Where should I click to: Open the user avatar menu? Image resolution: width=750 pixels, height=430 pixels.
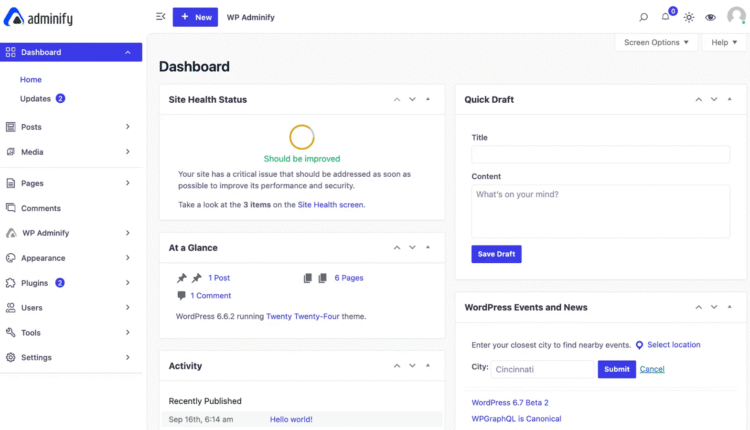pyautogui.click(x=736, y=16)
